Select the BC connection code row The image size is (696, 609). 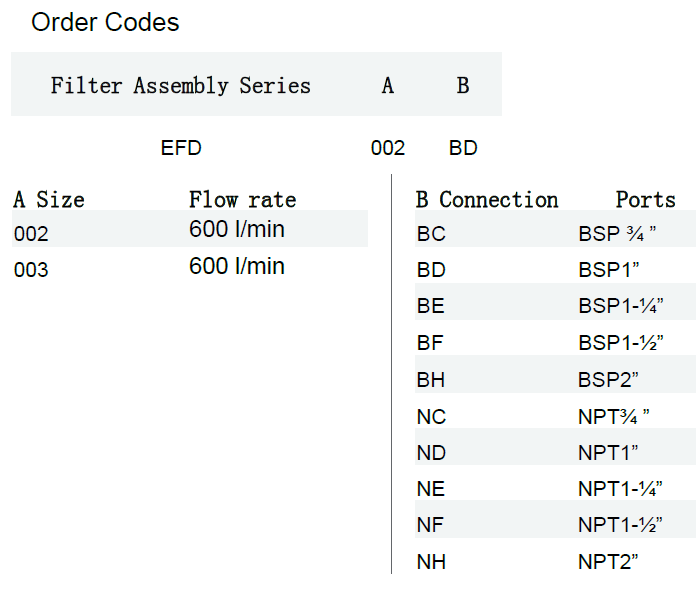tap(431, 235)
